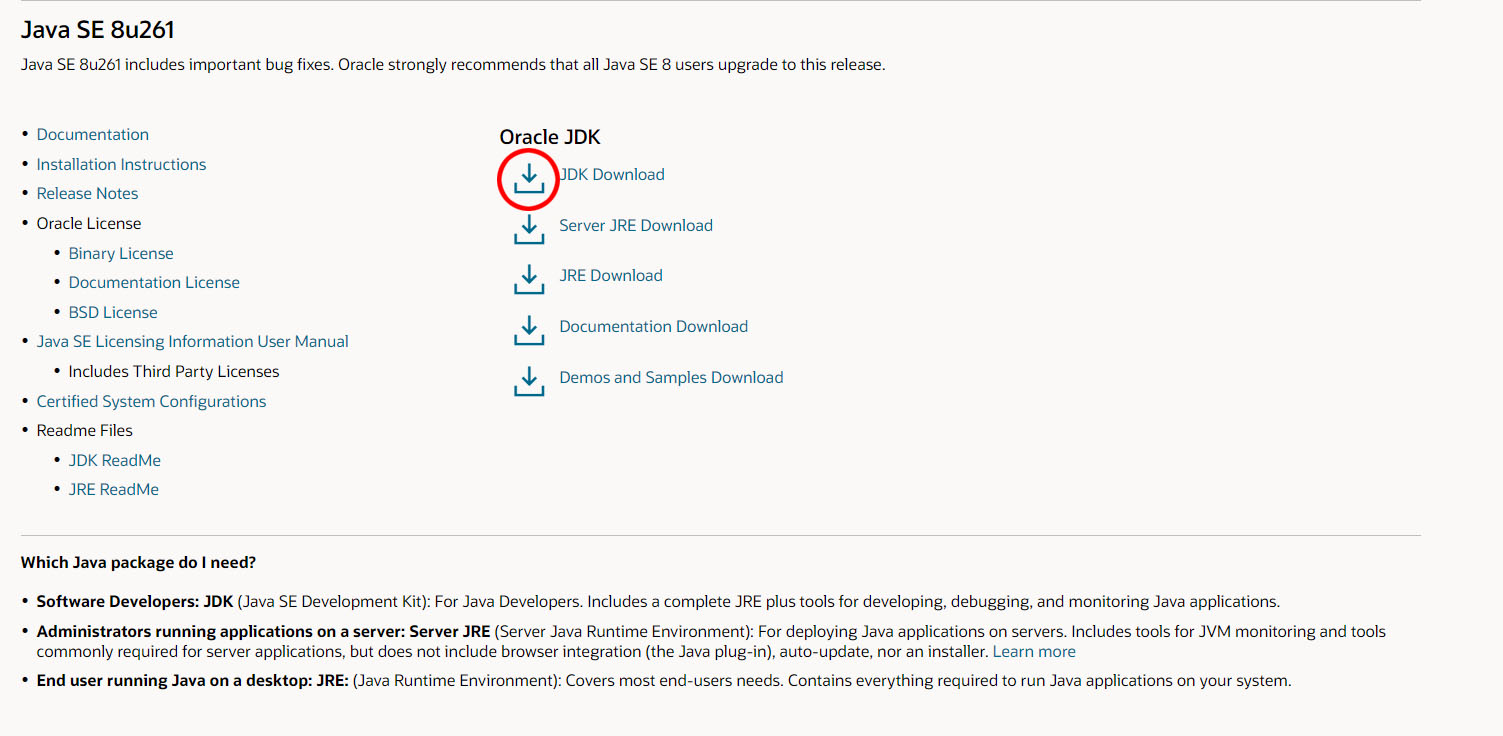Click the Demos and Samples Download icon
The width and height of the screenshot is (1503, 736).
[529, 380]
